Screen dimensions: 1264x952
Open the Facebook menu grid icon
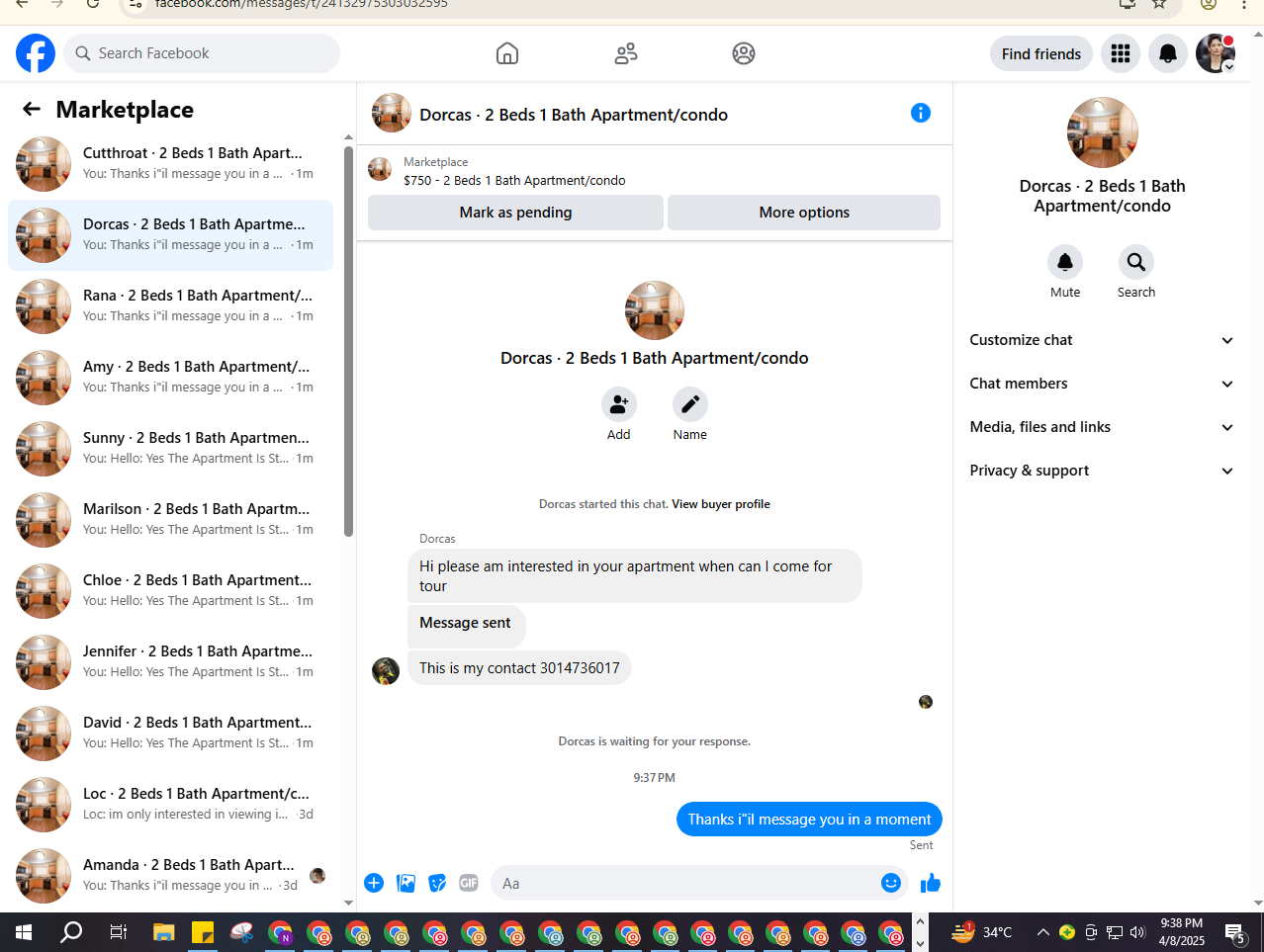coord(1121,53)
